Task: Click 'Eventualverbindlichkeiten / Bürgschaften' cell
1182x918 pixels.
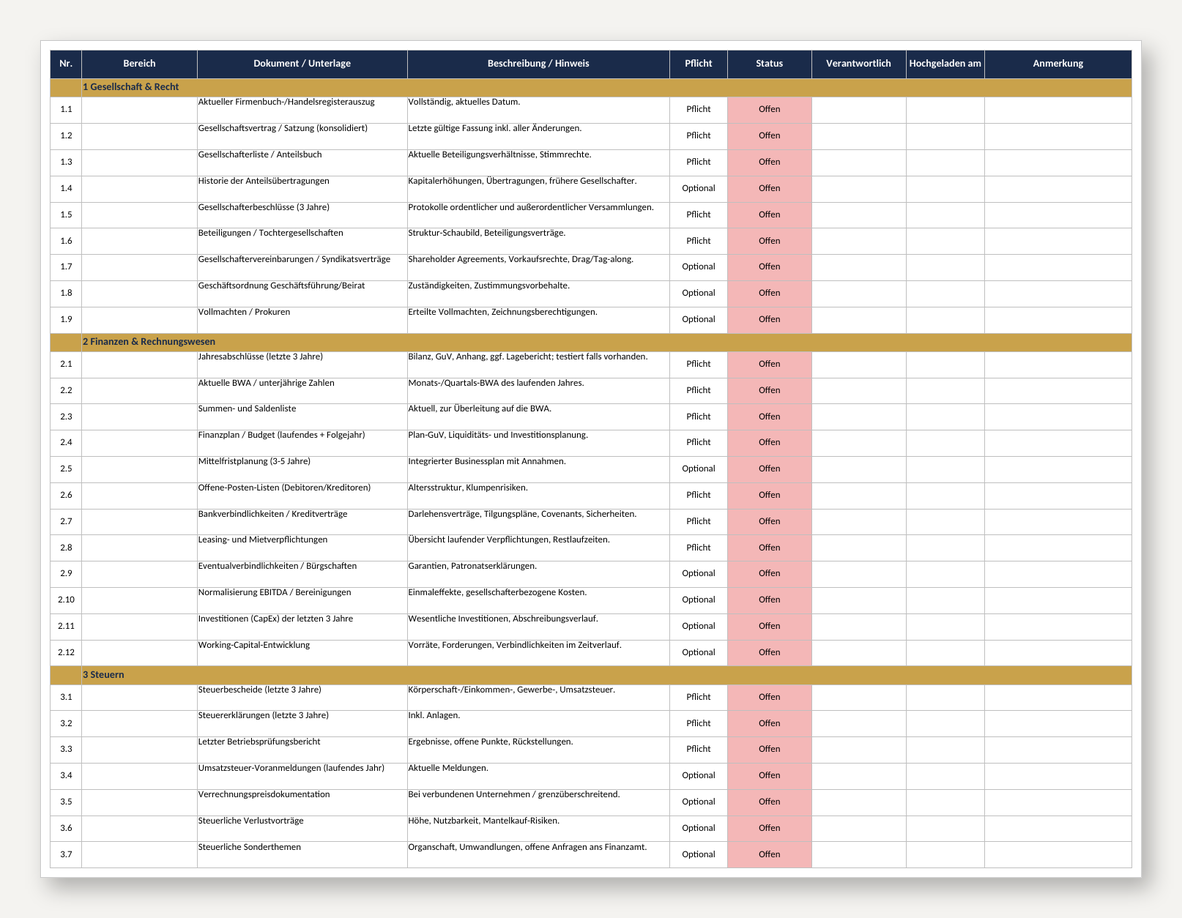Action: click(302, 574)
